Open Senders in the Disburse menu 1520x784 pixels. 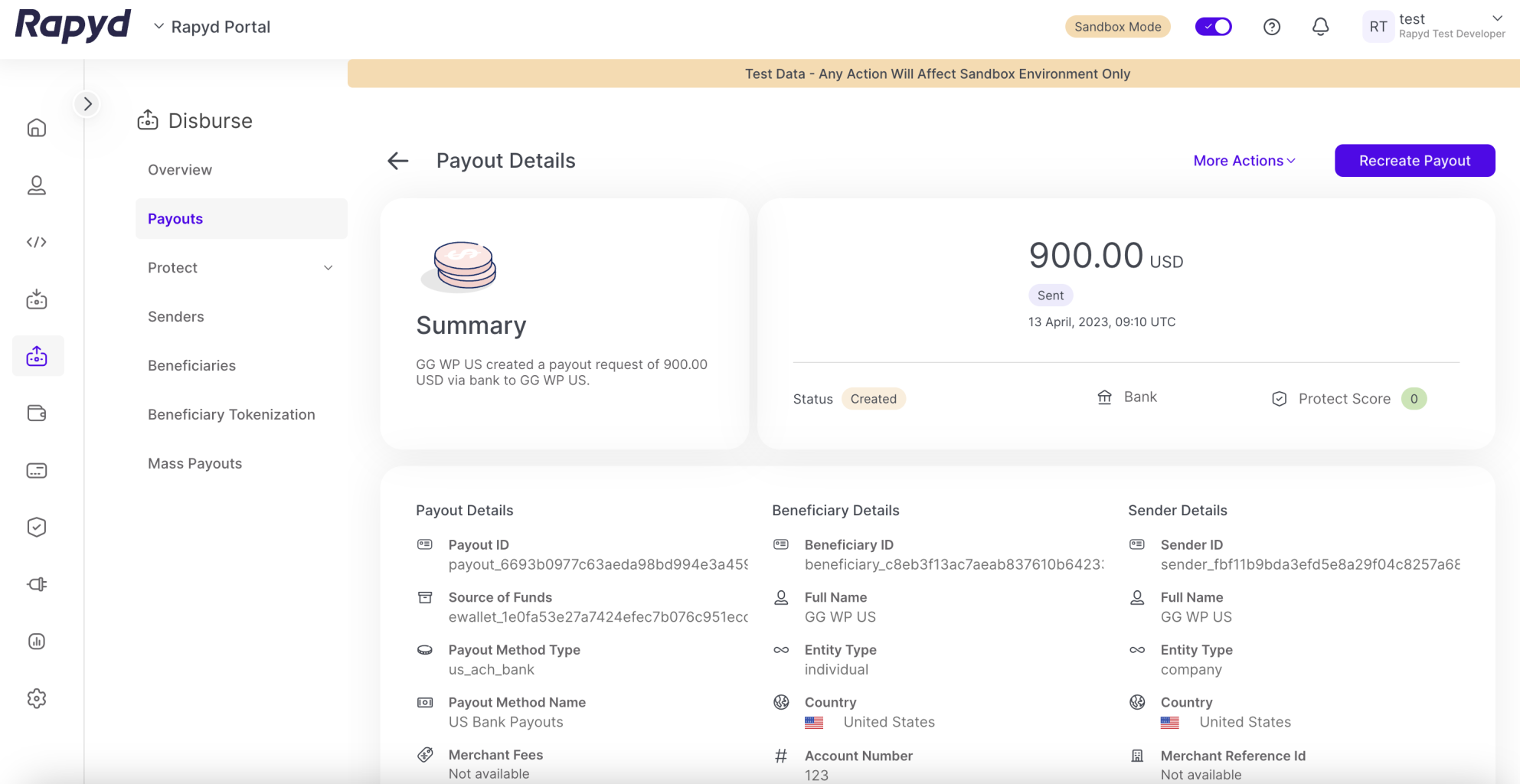(x=175, y=316)
